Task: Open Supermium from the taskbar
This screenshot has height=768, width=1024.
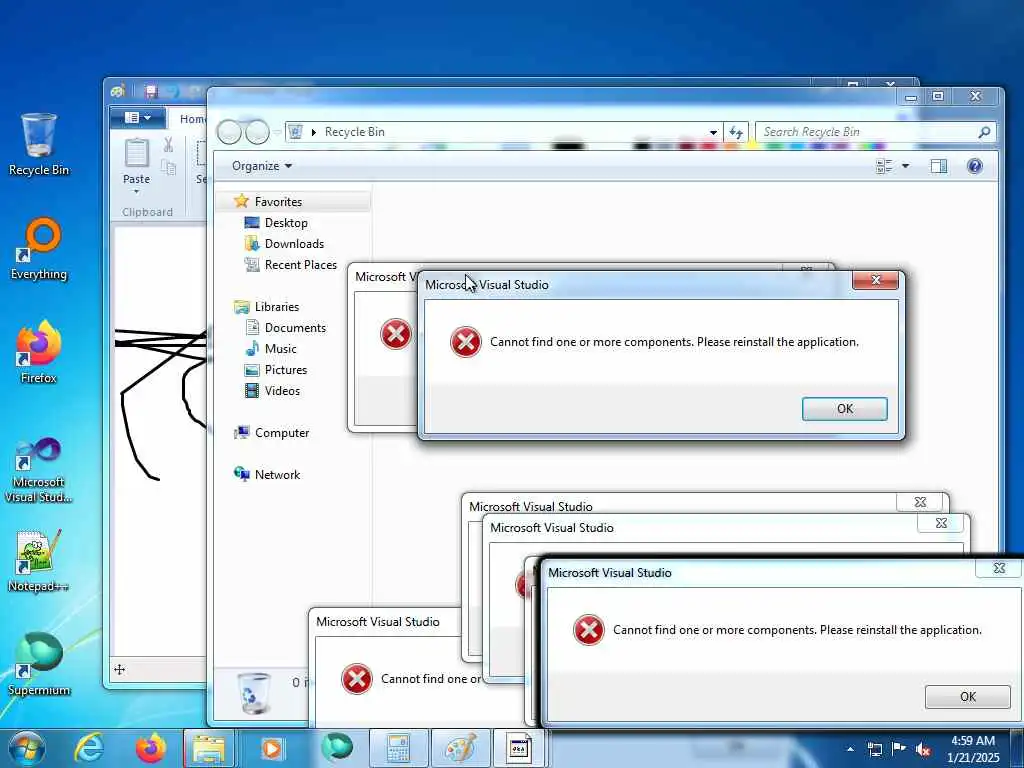Action: (336, 748)
